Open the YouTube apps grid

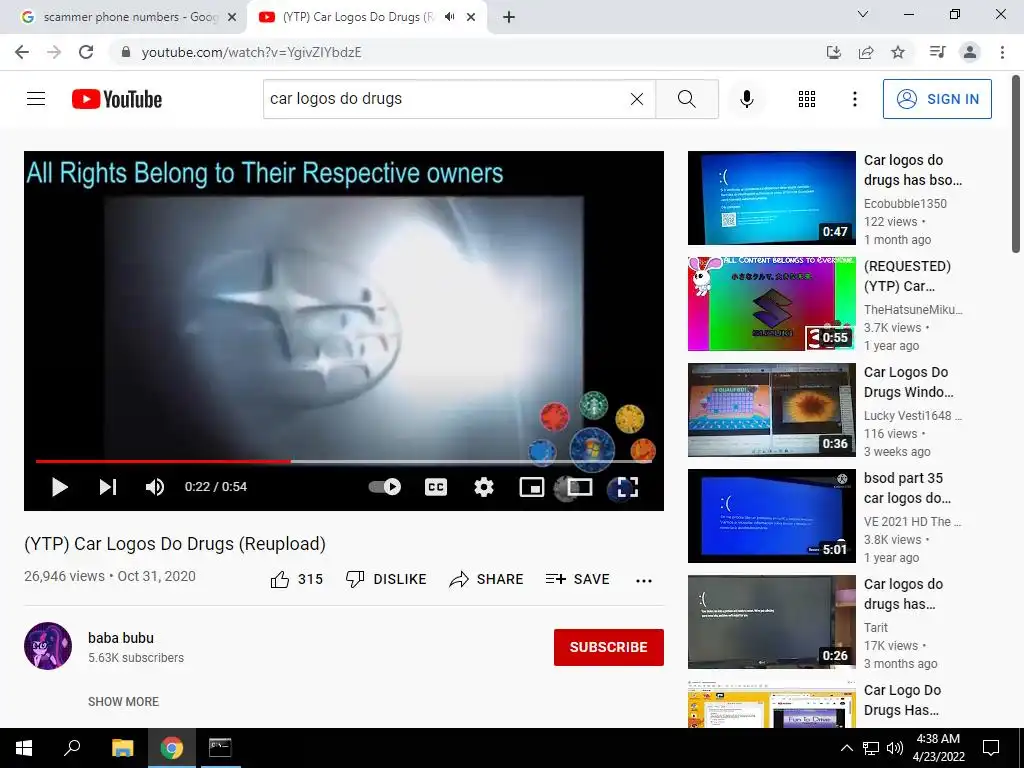point(807,99)
